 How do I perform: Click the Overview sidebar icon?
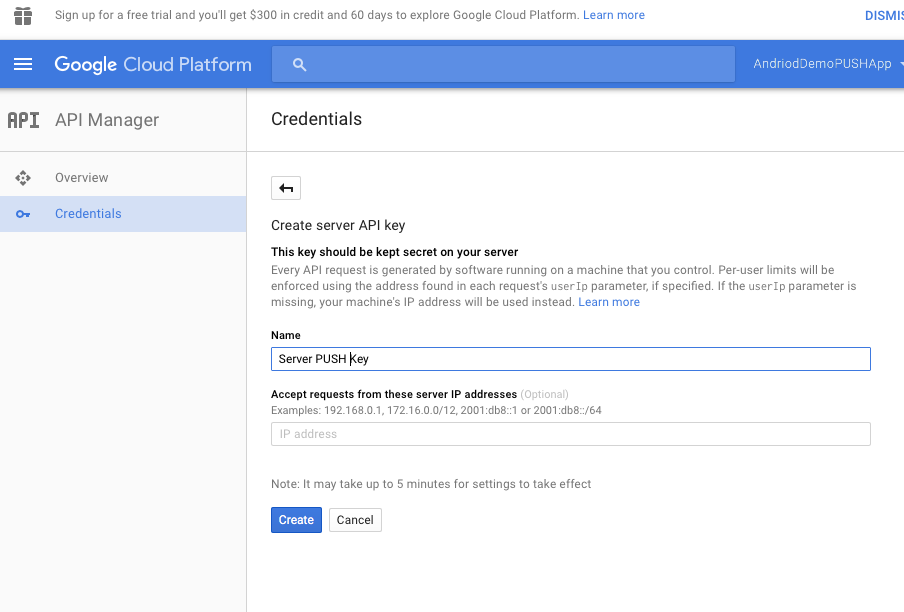point(23,178)
